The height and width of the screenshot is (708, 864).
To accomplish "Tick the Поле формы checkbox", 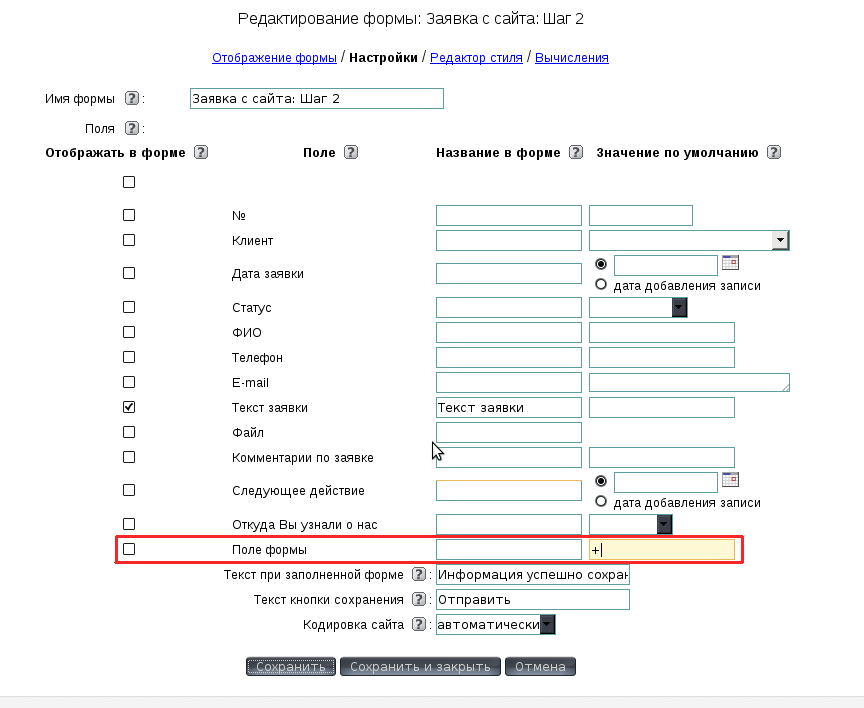I will pos(128,549).
